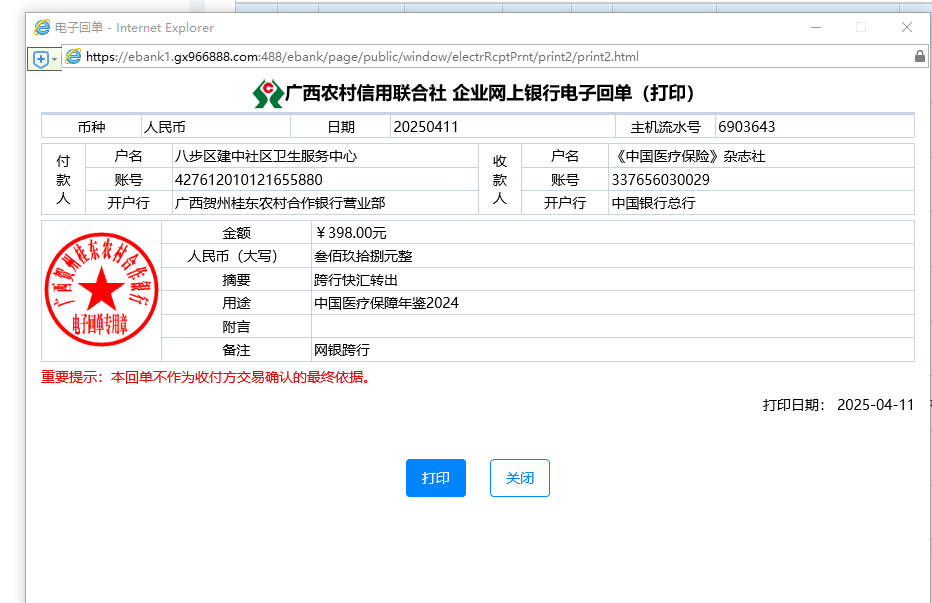Select the purpose 中国医疗保障年鉴2024
932x603 pixels.
click(x=386, y=303)
